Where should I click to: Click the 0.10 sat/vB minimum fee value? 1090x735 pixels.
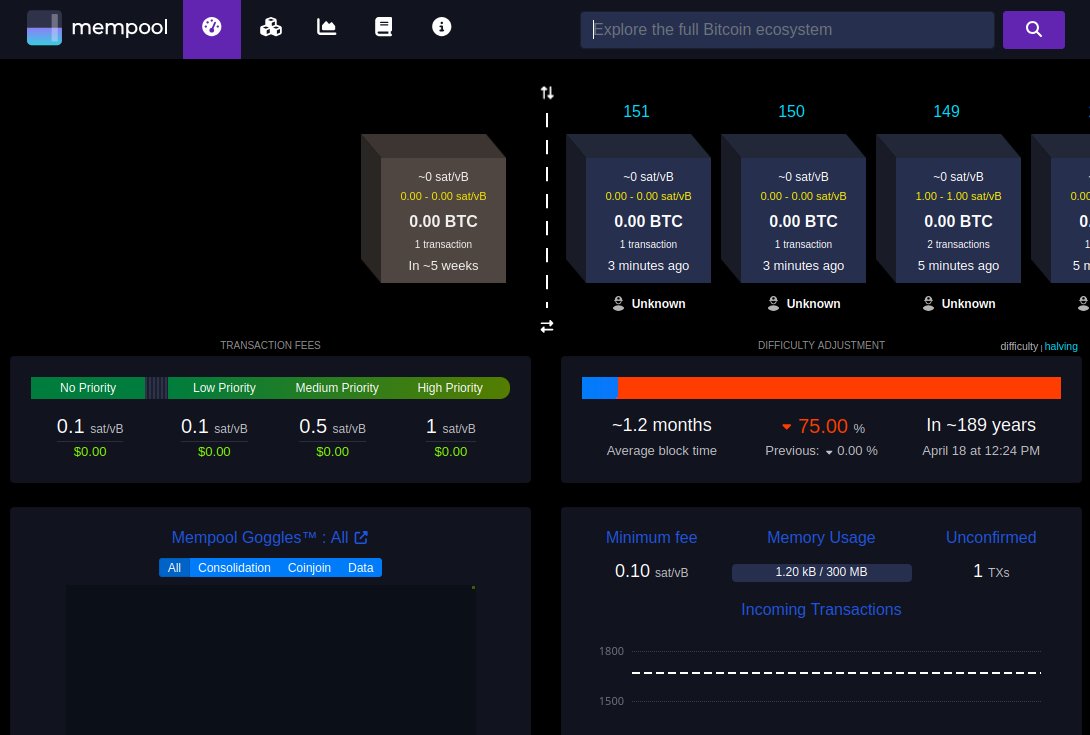click(x=651, y=572)
